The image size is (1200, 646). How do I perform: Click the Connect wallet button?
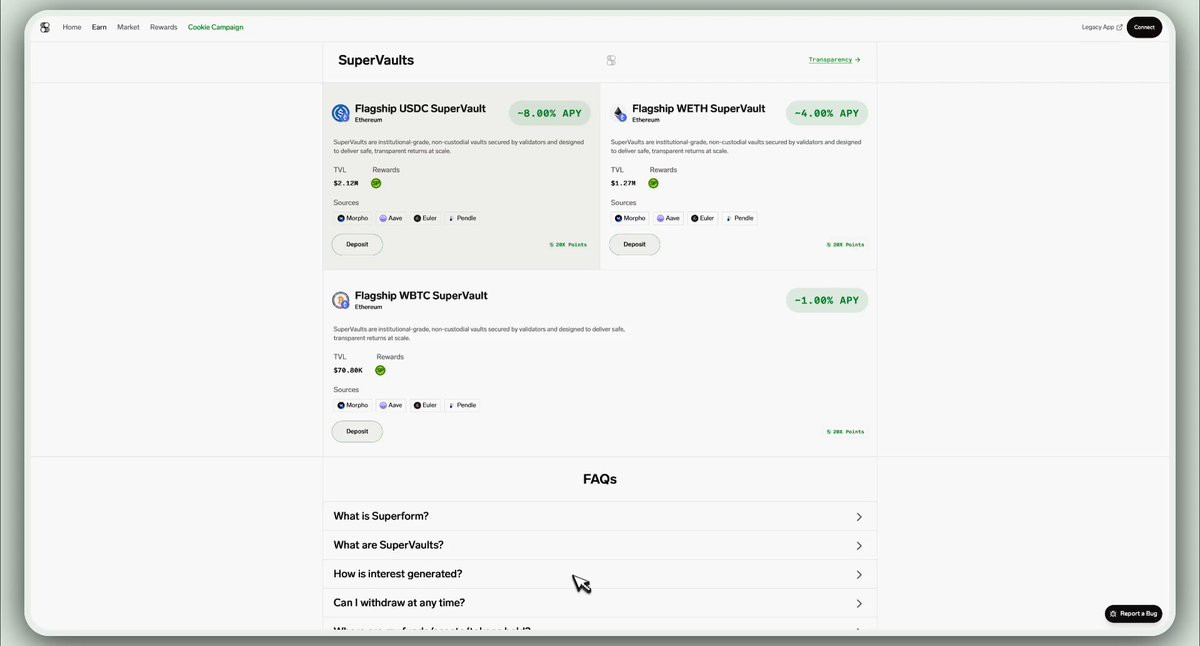tap(1144, 27)
